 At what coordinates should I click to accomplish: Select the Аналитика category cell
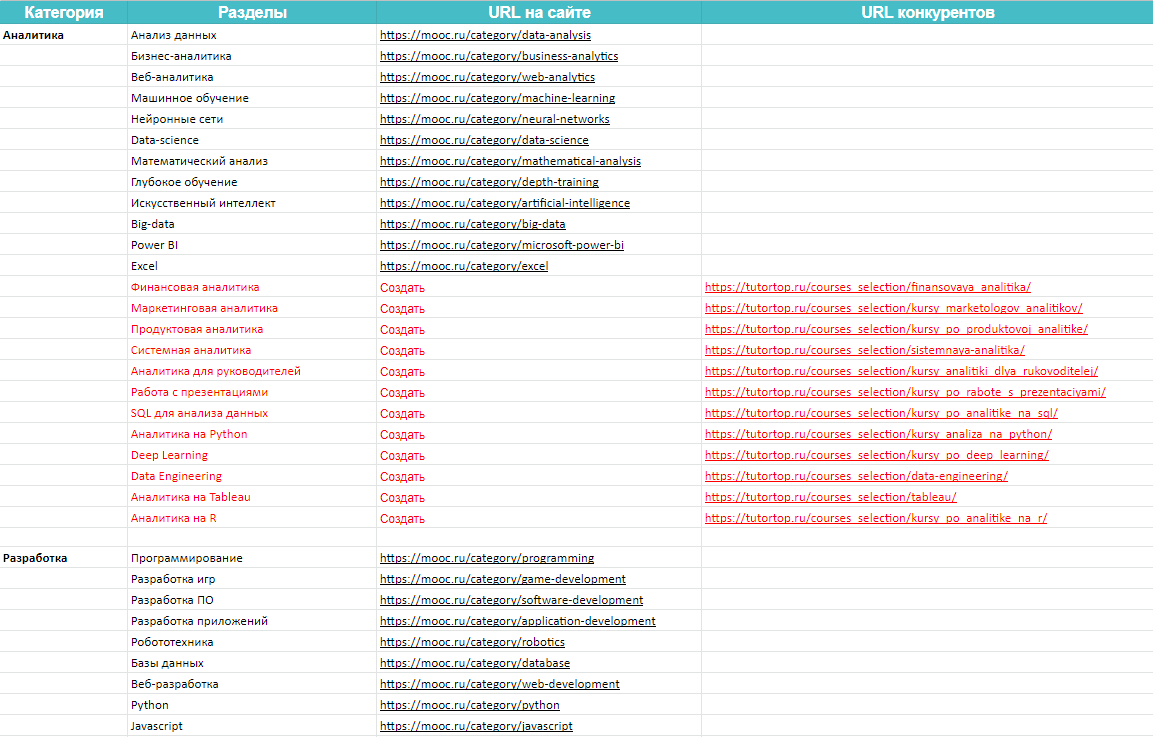(34, 35)
